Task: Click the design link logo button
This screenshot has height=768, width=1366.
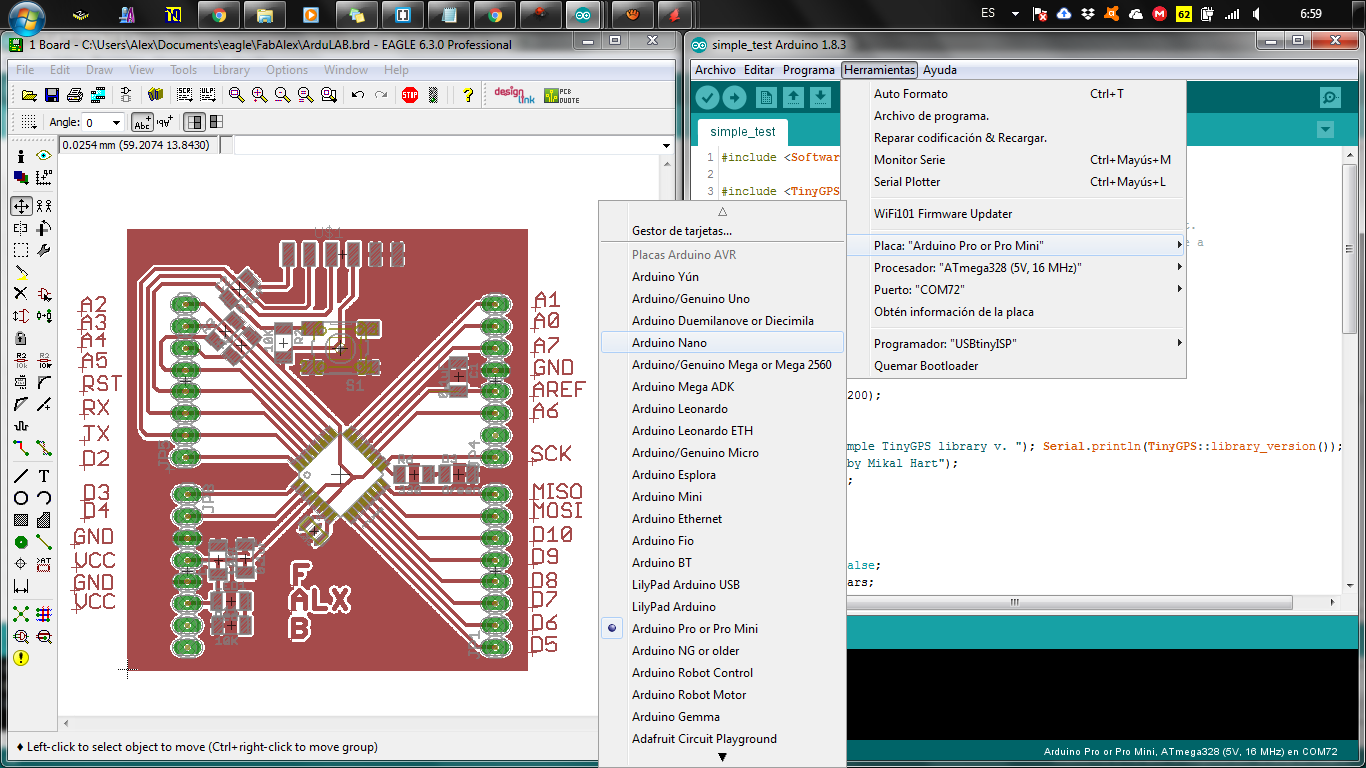Action: pyautogui.click(x=516, y=95)
